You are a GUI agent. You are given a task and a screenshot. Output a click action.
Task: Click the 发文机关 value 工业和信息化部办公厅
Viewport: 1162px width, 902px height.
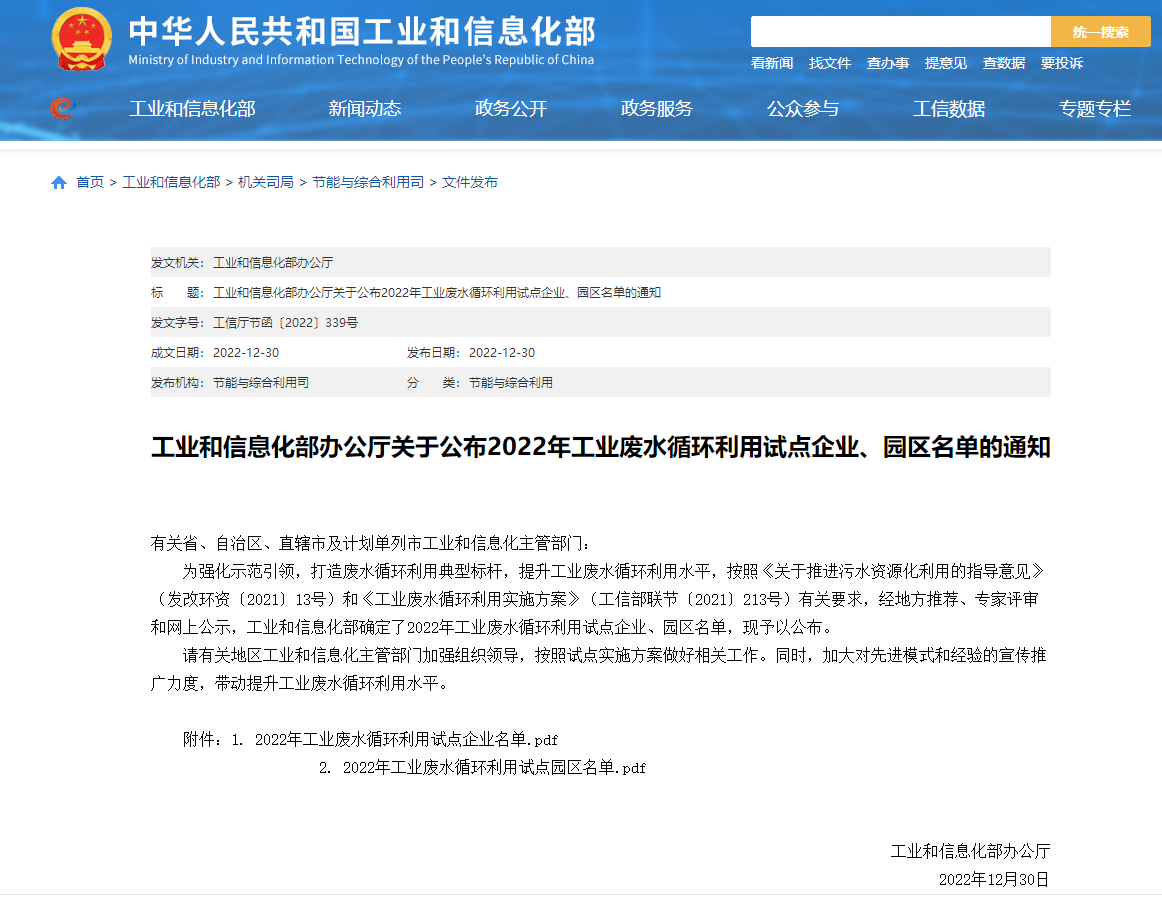coord(273,262)
